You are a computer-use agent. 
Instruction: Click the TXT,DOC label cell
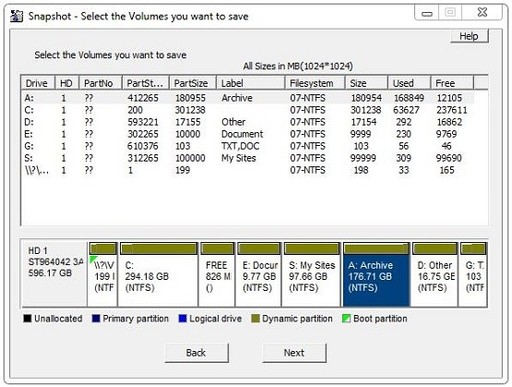[x=240, y=146]
